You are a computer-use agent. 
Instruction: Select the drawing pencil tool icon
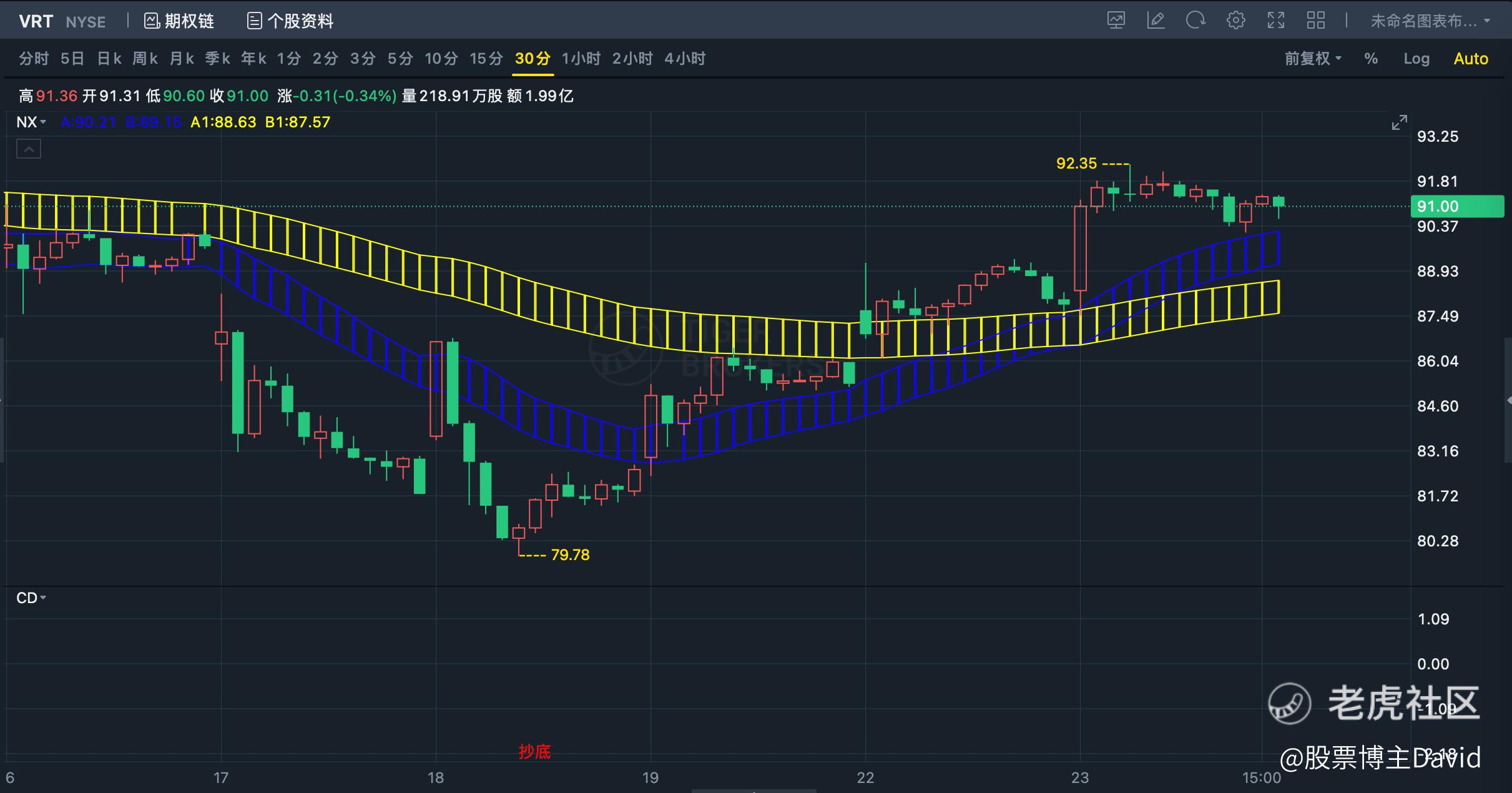pyautogui.click(x=1156, y=21)
